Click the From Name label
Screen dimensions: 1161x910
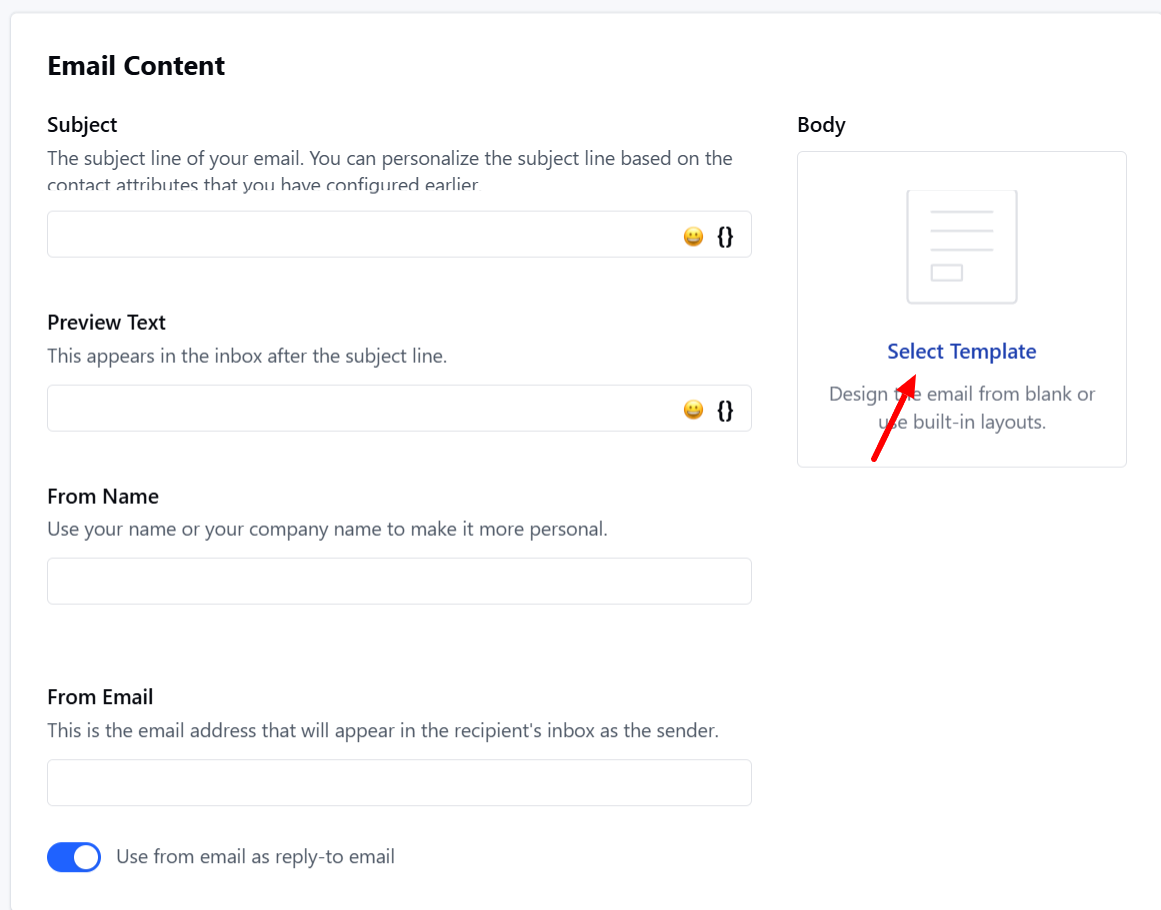(103, 496)
